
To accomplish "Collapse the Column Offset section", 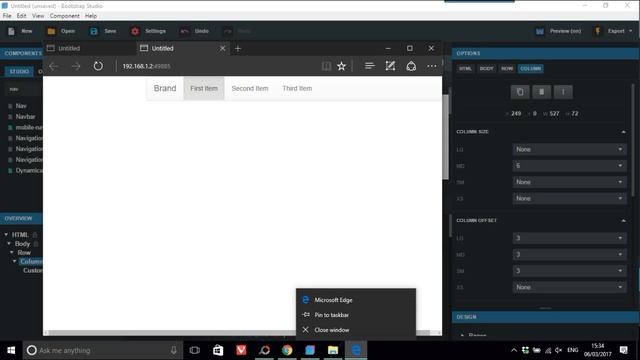I will pos(623,220).
